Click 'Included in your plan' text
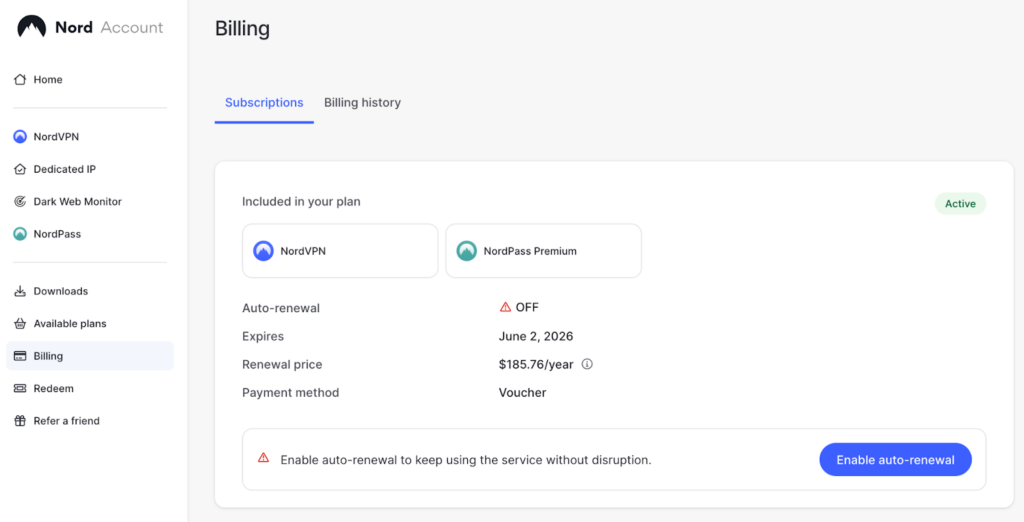The height and width of the screenshot is (522, 1024). tap(301, 202)
